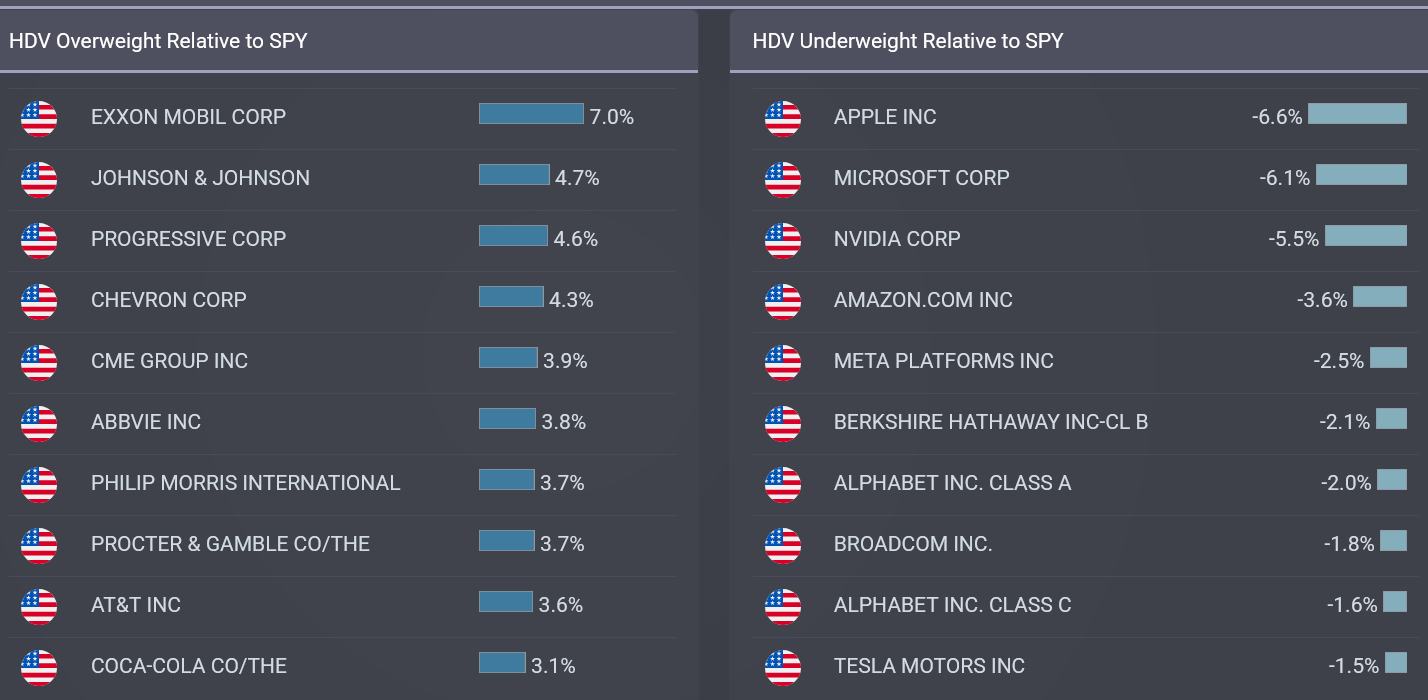The image size is (1428, 700).
Task: Click the flag icon next to COCA-COLA CO/THE
Action: [x=39, y=665]
